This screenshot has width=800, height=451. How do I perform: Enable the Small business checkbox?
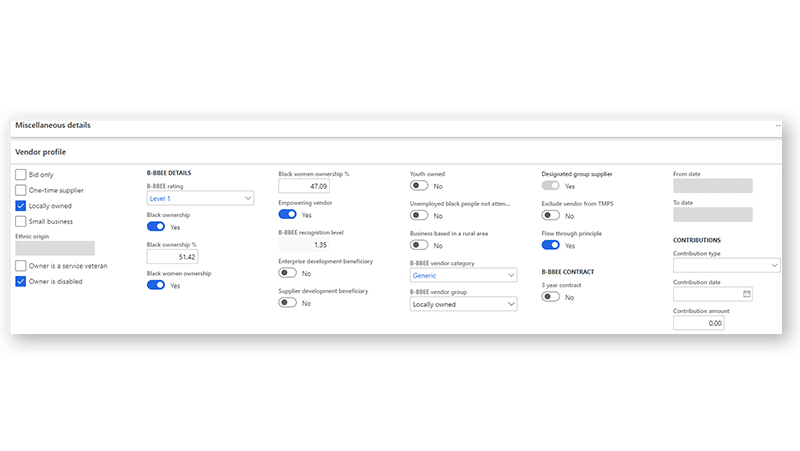[x=21, y=221]
